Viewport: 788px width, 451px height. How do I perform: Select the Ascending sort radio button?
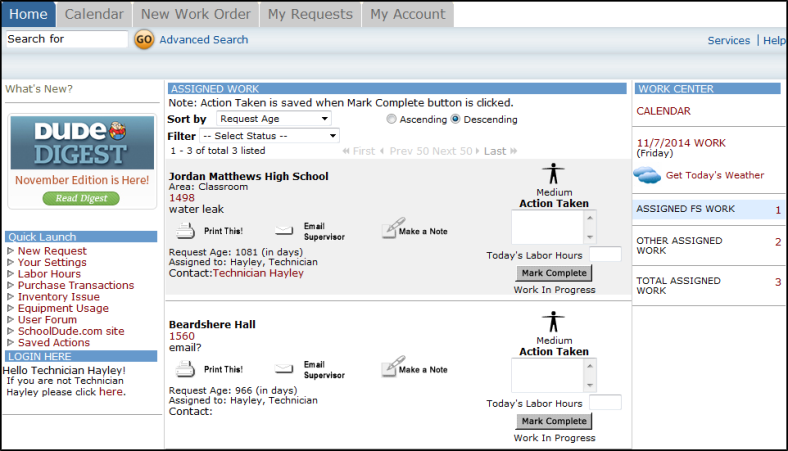point(391,119)
